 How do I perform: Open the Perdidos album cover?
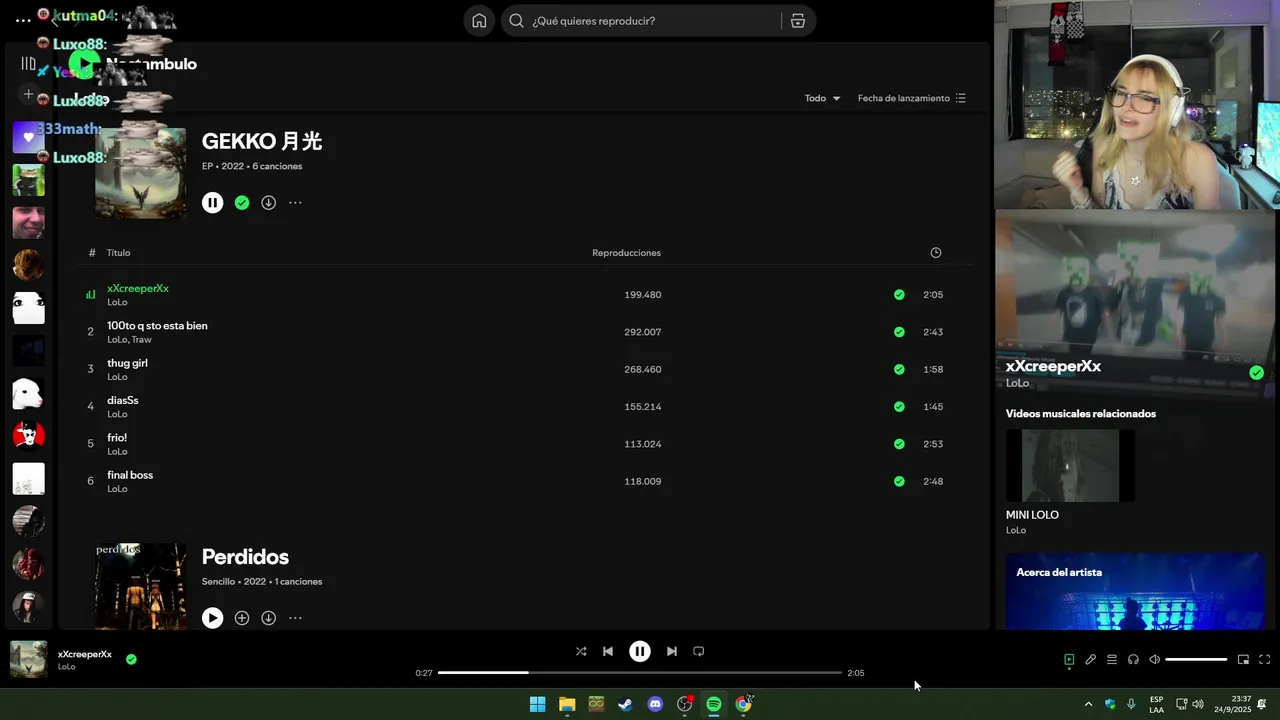click(140, 586)
